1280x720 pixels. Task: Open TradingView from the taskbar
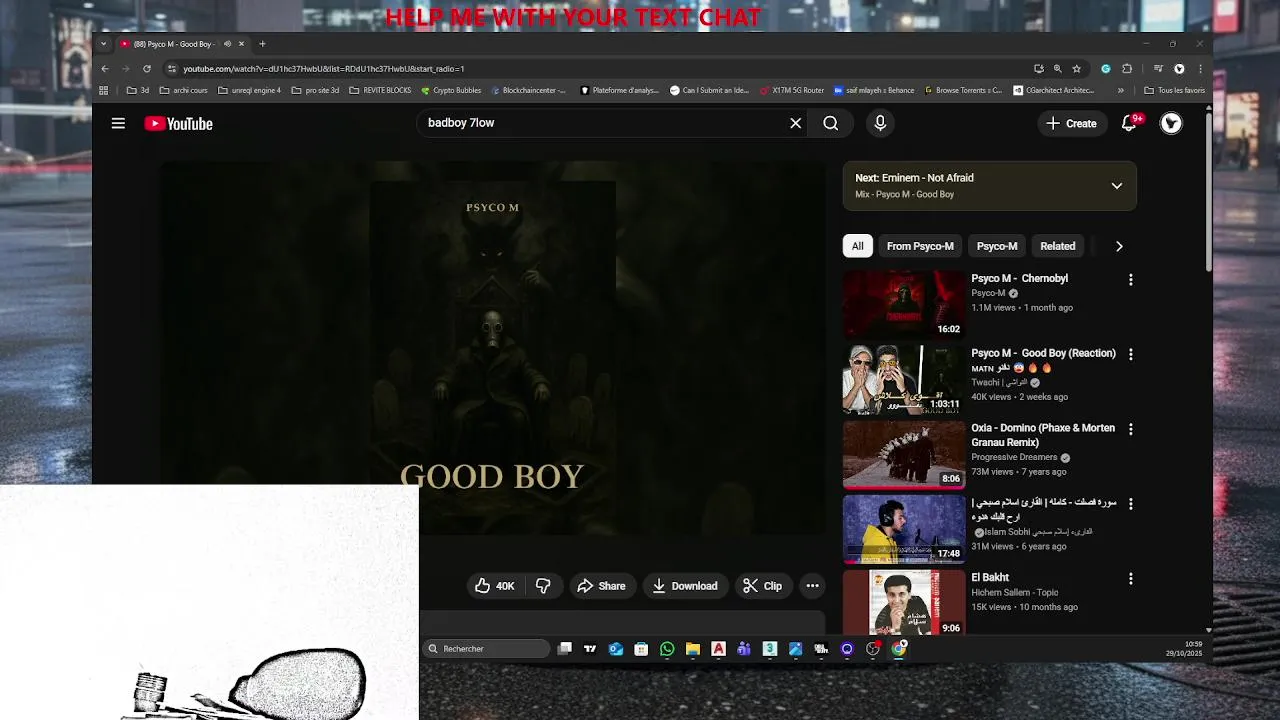click(590, 649)
